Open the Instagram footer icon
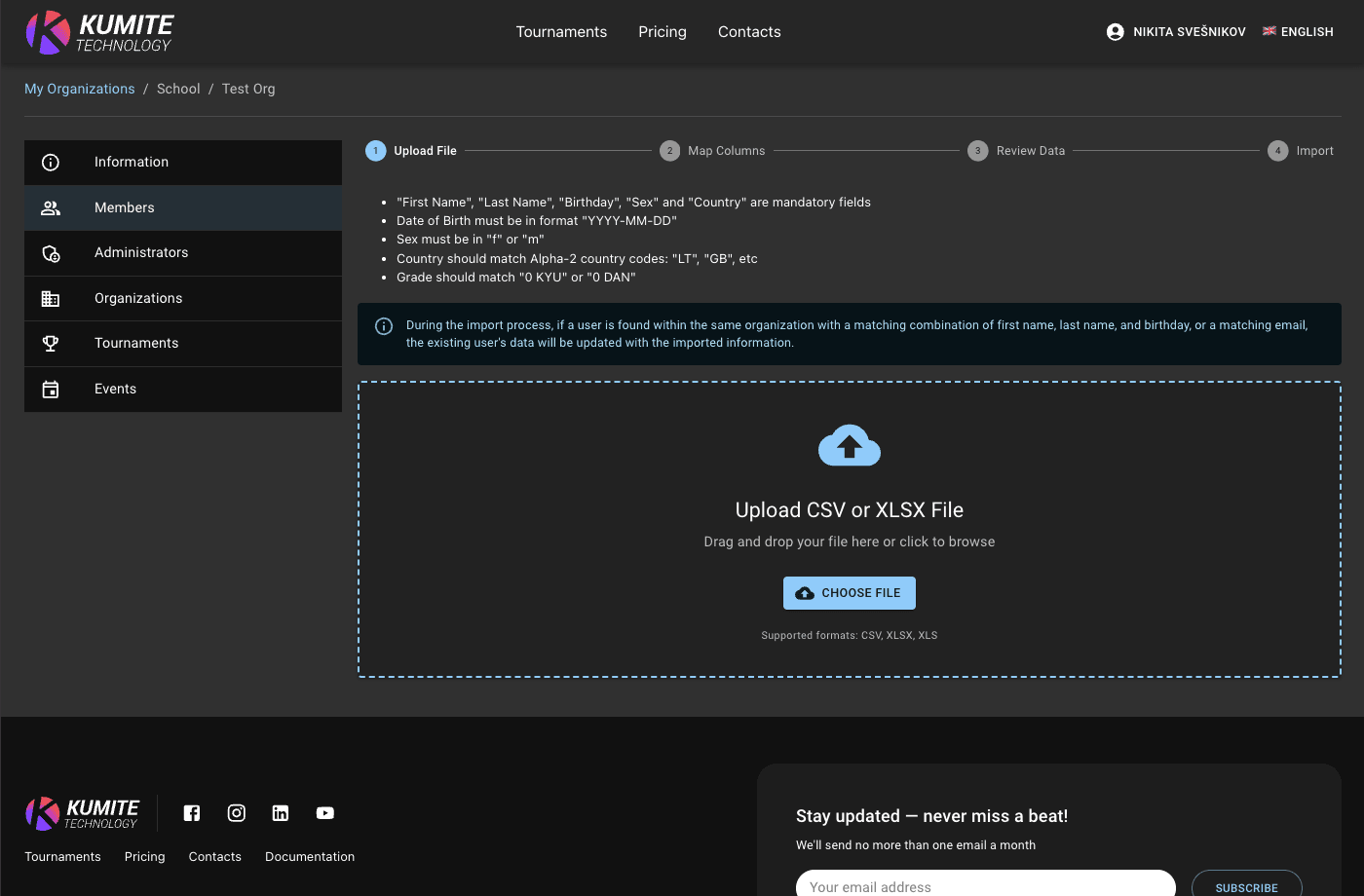This screenshot has height=896, width=1364. (x=236, y=813)
